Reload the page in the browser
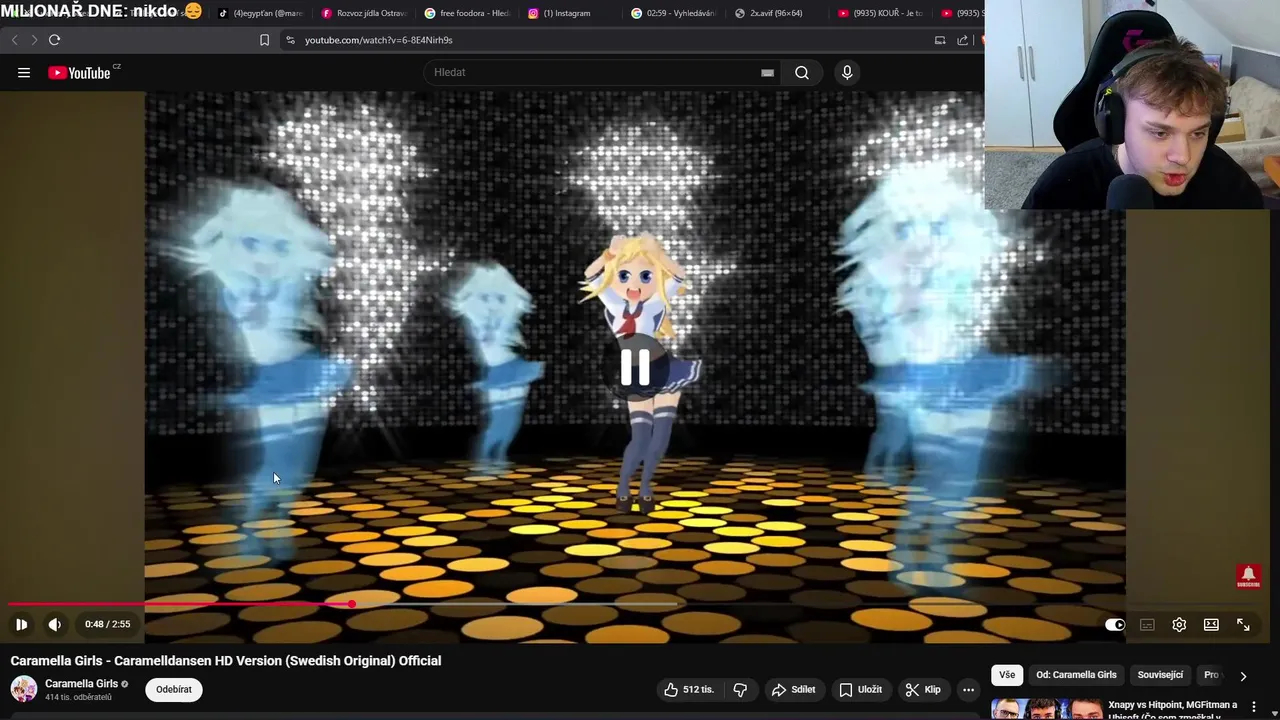Screen dimensions: 1280x720 tap(55, 40)
